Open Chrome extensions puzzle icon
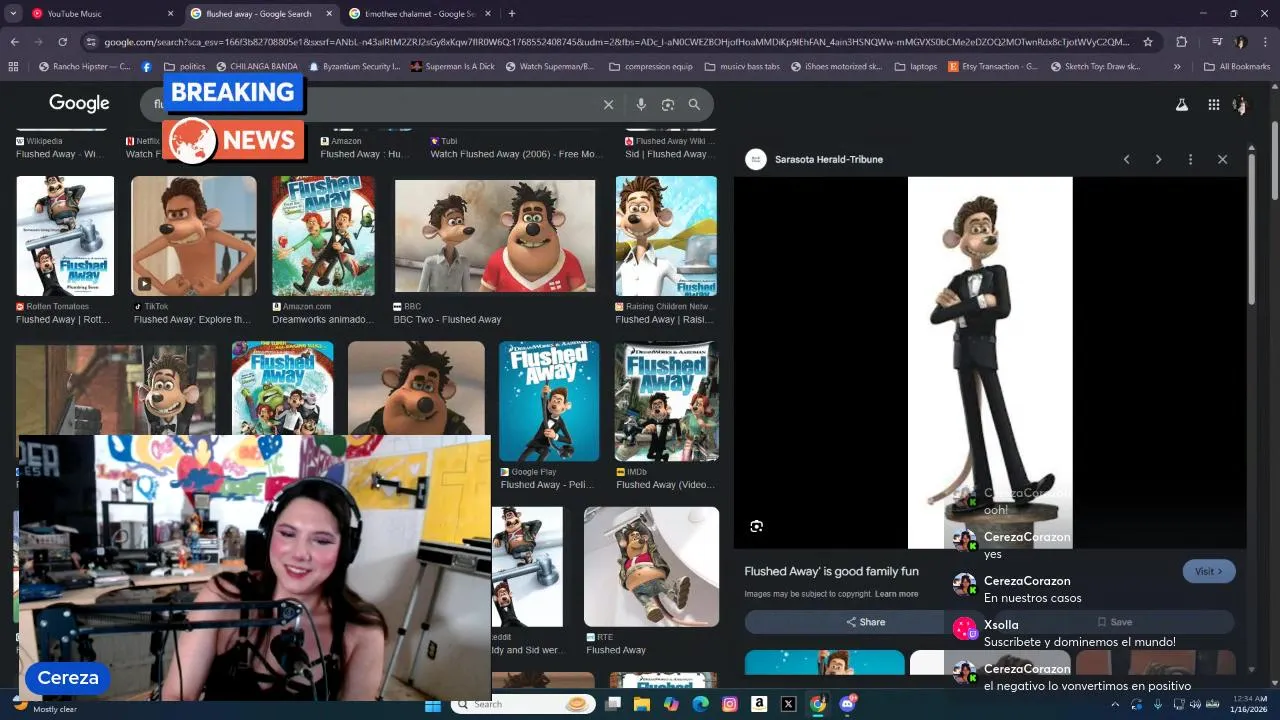This screenshot has height=720, width=1280. [x=1181, y=42]
